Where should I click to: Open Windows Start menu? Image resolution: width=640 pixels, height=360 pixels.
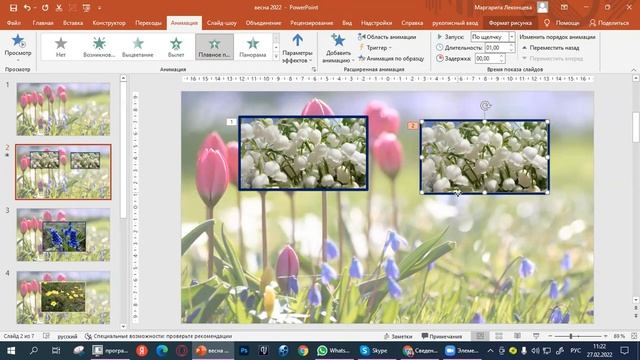point(11,351)
